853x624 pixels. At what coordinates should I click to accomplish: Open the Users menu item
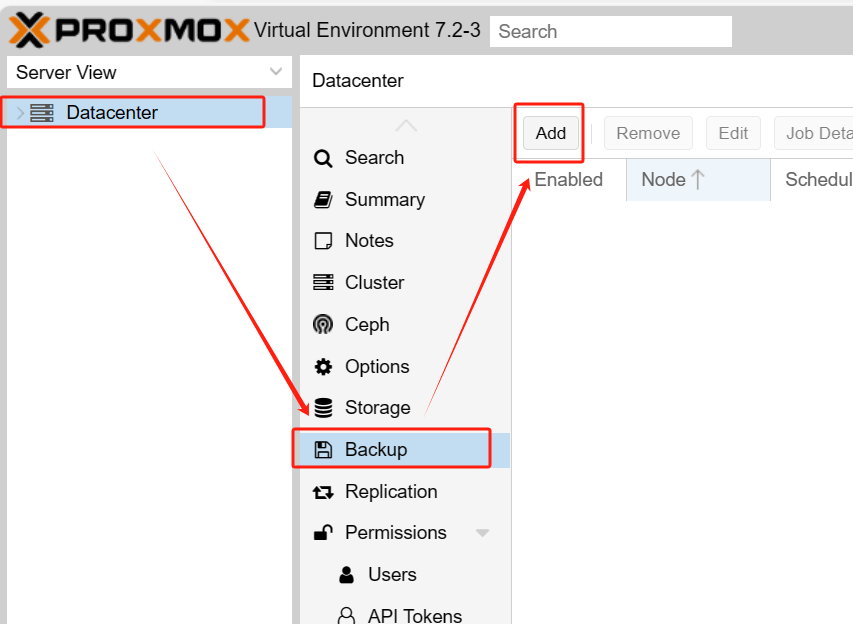pos(391,575)
